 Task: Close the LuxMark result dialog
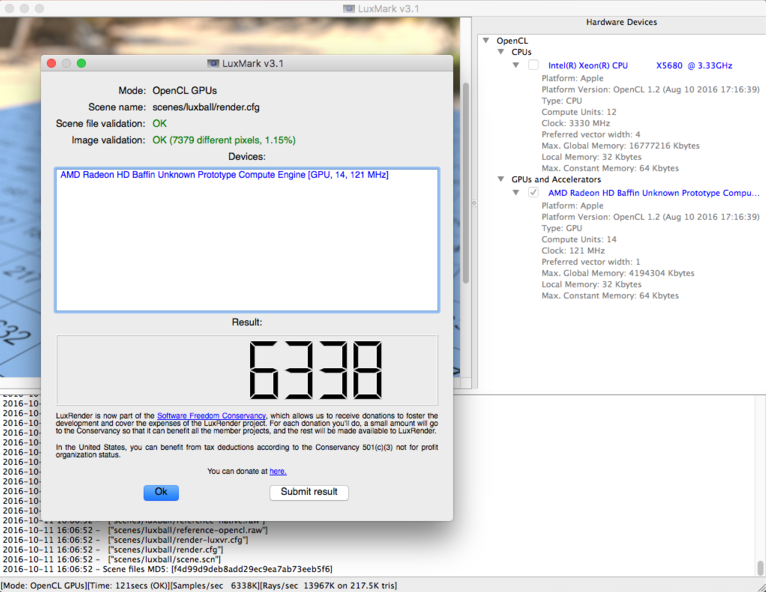51,63
